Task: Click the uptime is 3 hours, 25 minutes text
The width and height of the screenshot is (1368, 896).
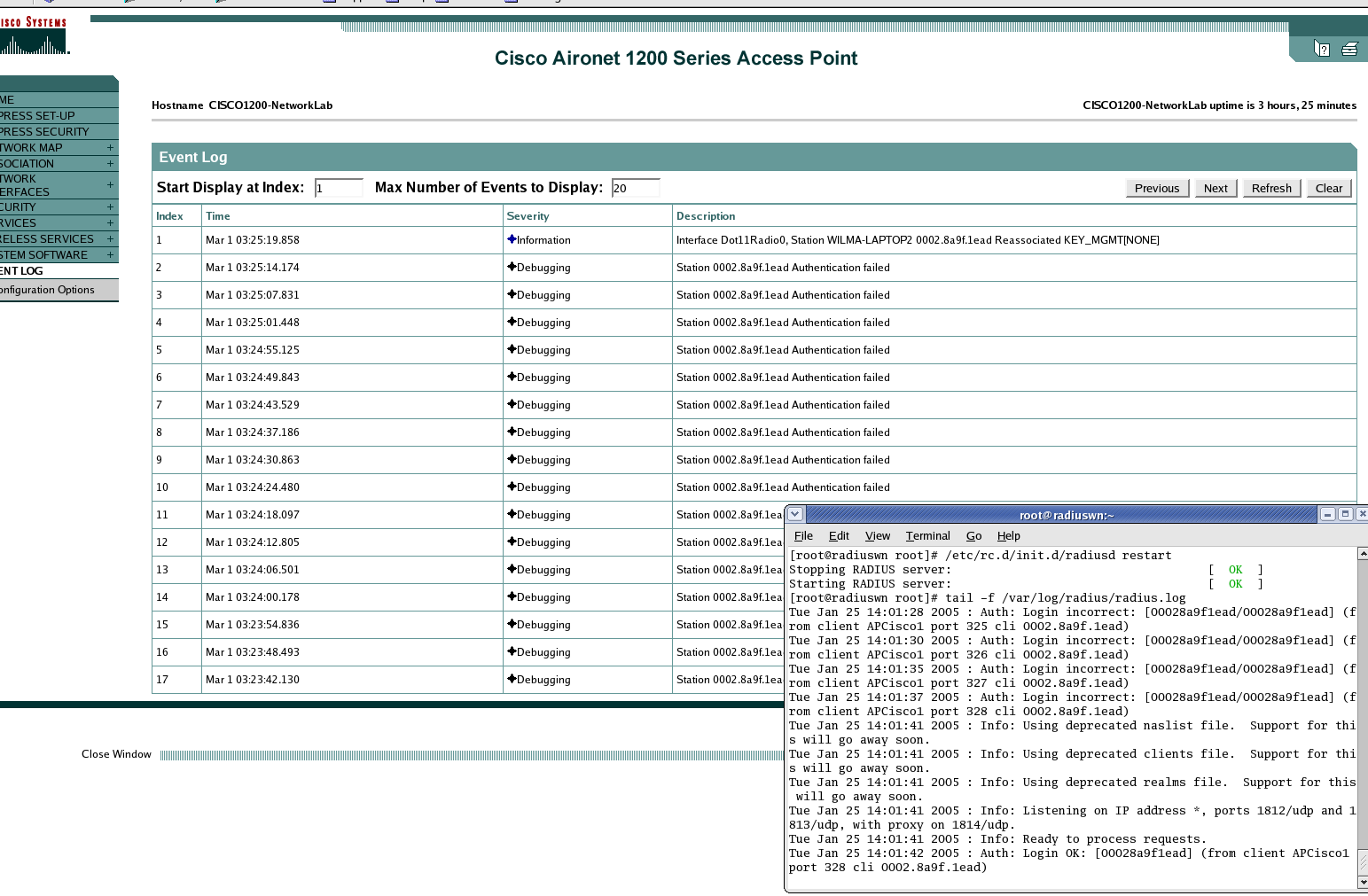Action: click(x=1219, y=105)
